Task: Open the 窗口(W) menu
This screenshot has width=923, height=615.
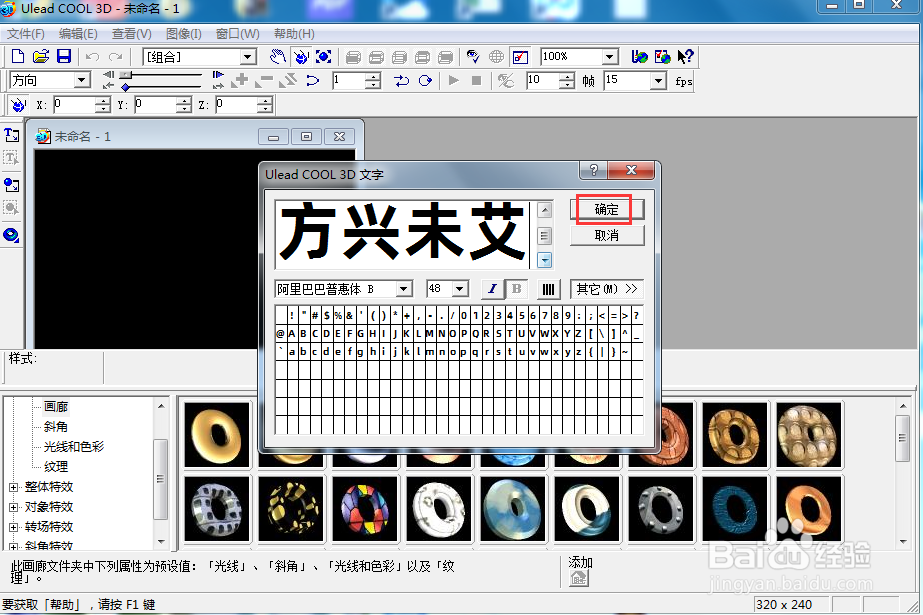Action: (x=237, y=34)
